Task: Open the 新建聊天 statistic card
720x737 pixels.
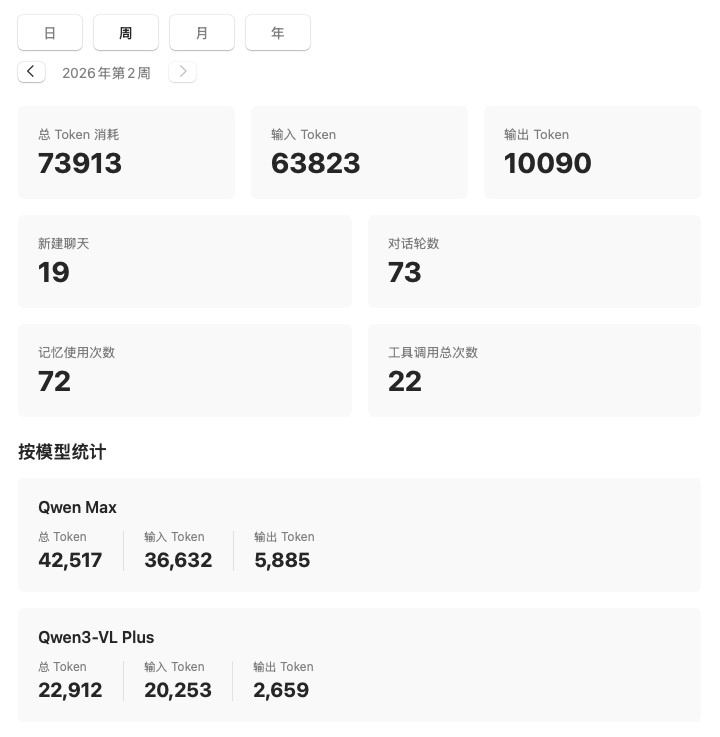Action: [185, 261]
